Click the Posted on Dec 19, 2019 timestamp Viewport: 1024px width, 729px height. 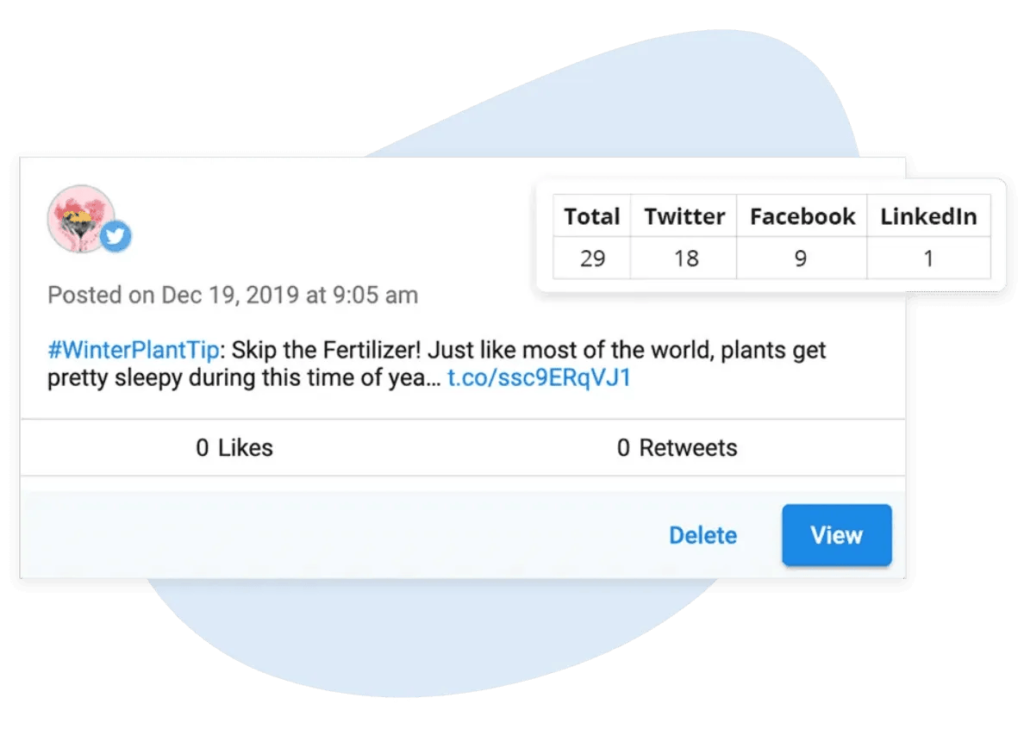point(233,296)
